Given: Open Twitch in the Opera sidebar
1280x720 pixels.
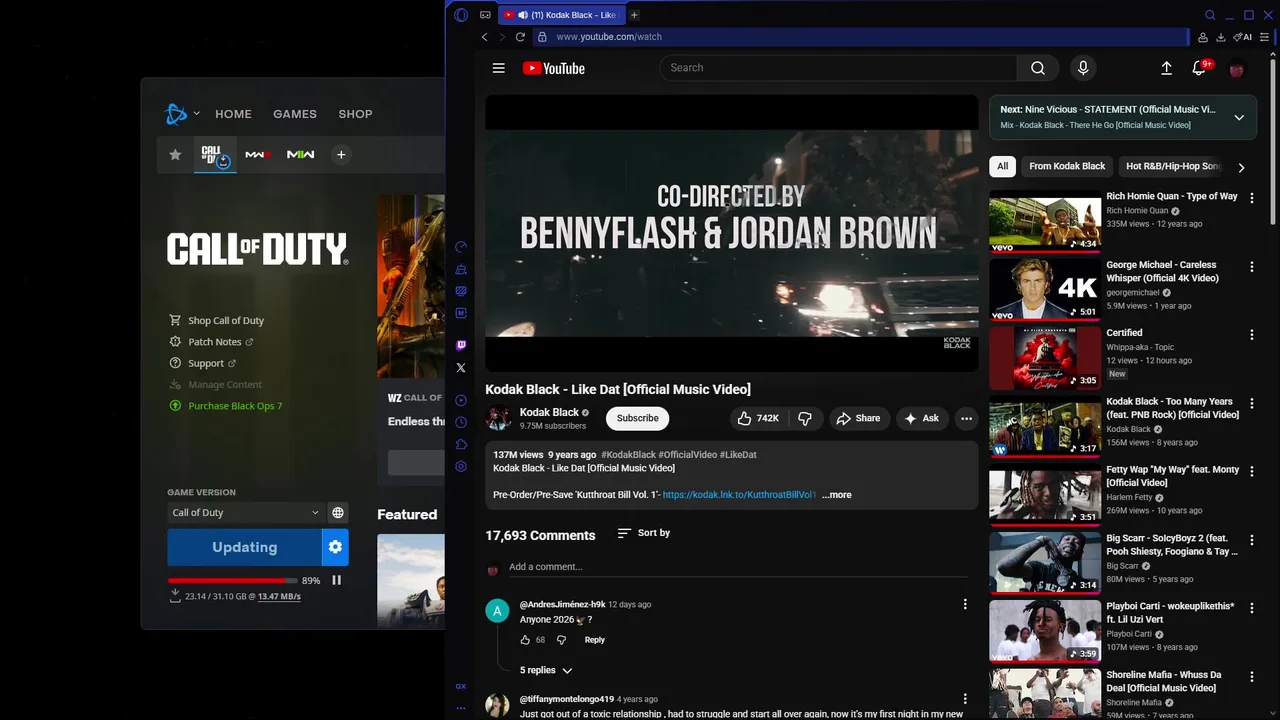Looking at the screenshot, I should [461, 345].
